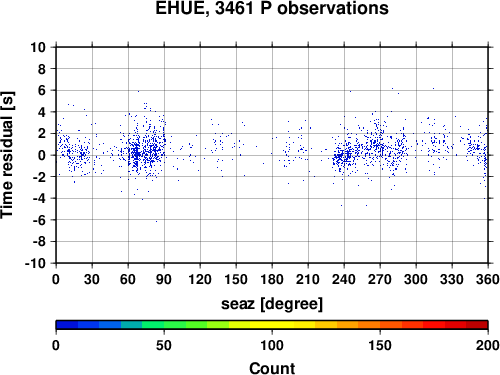The image size is (500, 375).
Task: Click the seaz [degree] axis label
Action: point(272,304)
